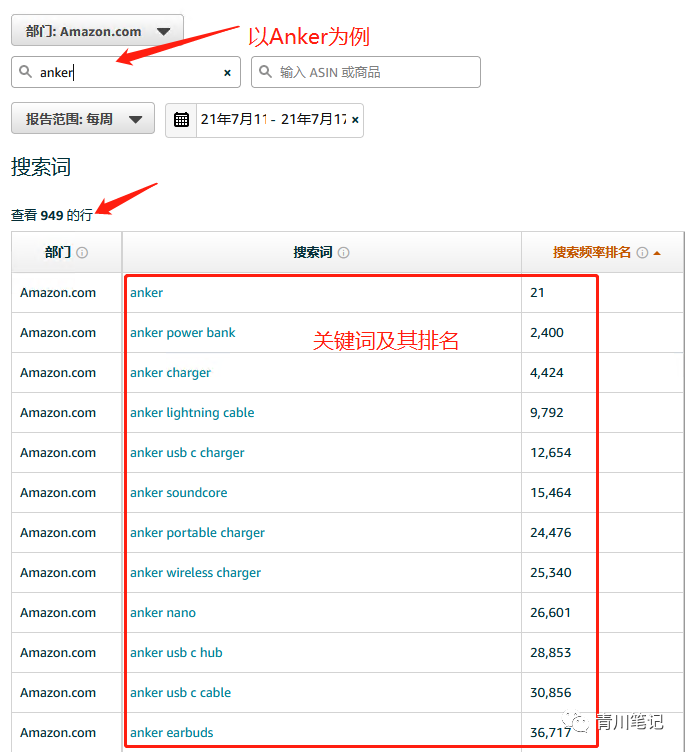
Task: Open the anker charger link
Action: 170,373
